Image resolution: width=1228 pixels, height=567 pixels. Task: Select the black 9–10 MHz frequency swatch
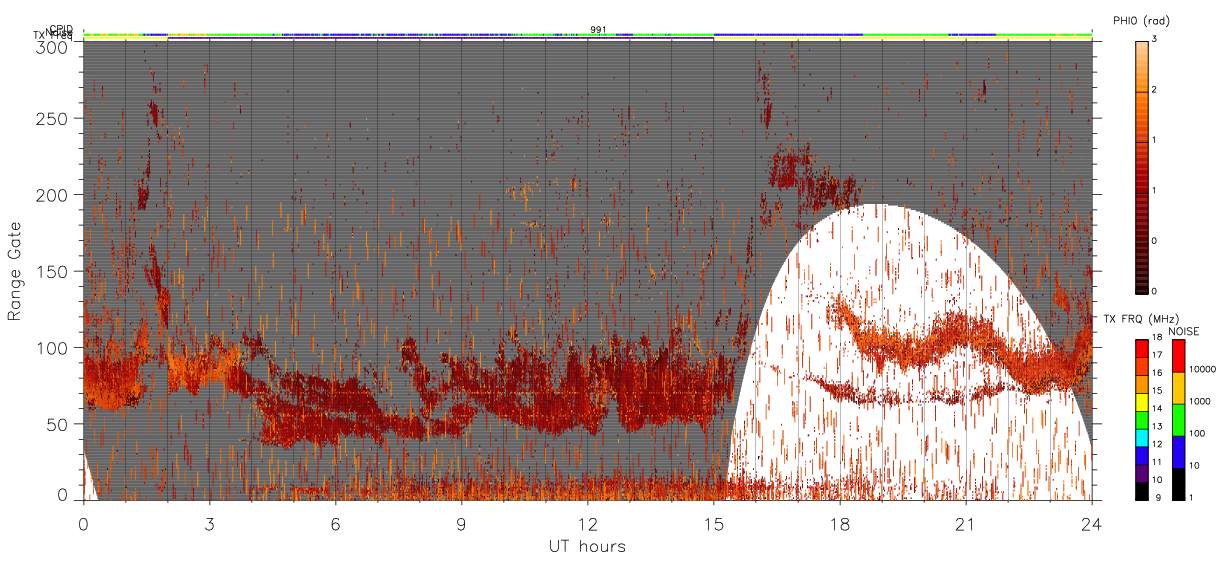(x=1142, y=491)
